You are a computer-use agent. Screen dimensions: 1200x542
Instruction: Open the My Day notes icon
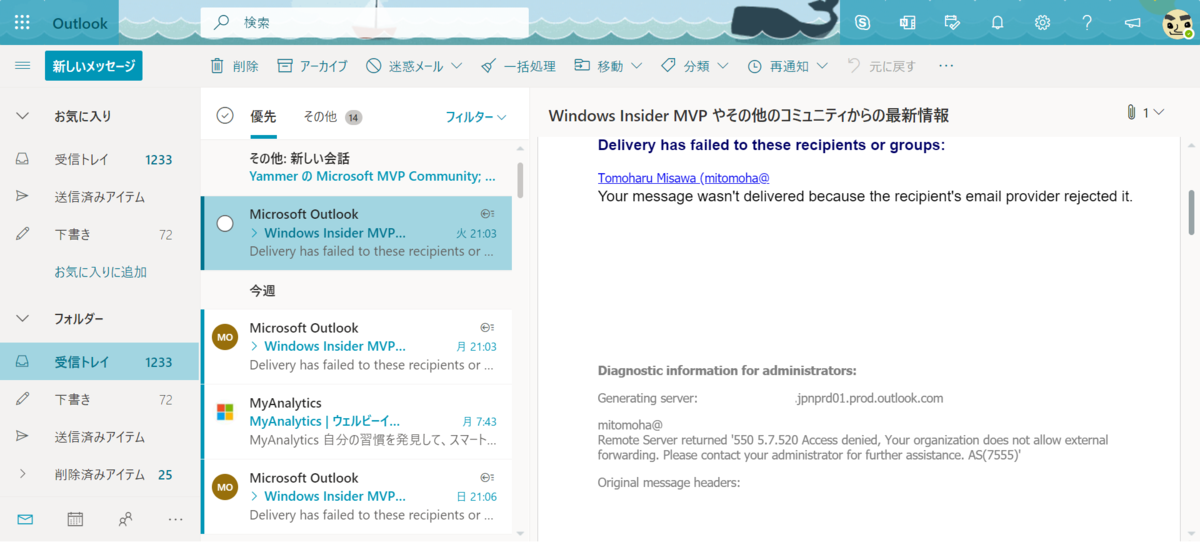pos(952,22)
